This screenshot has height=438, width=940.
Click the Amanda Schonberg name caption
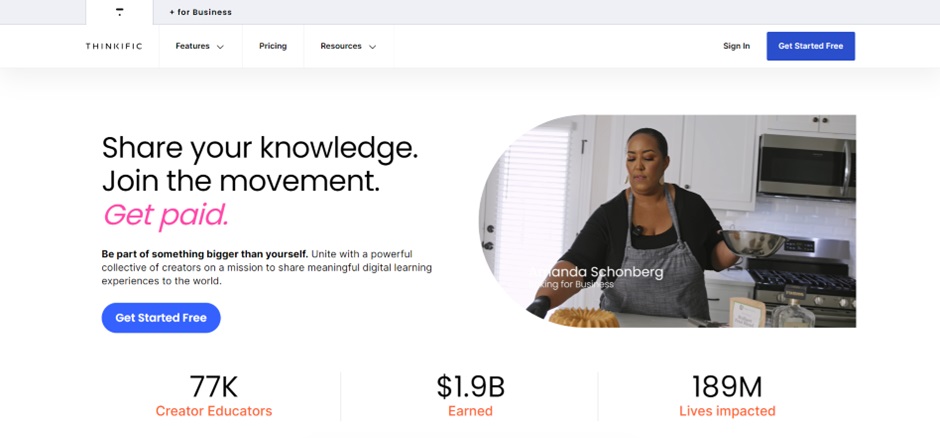596,272
